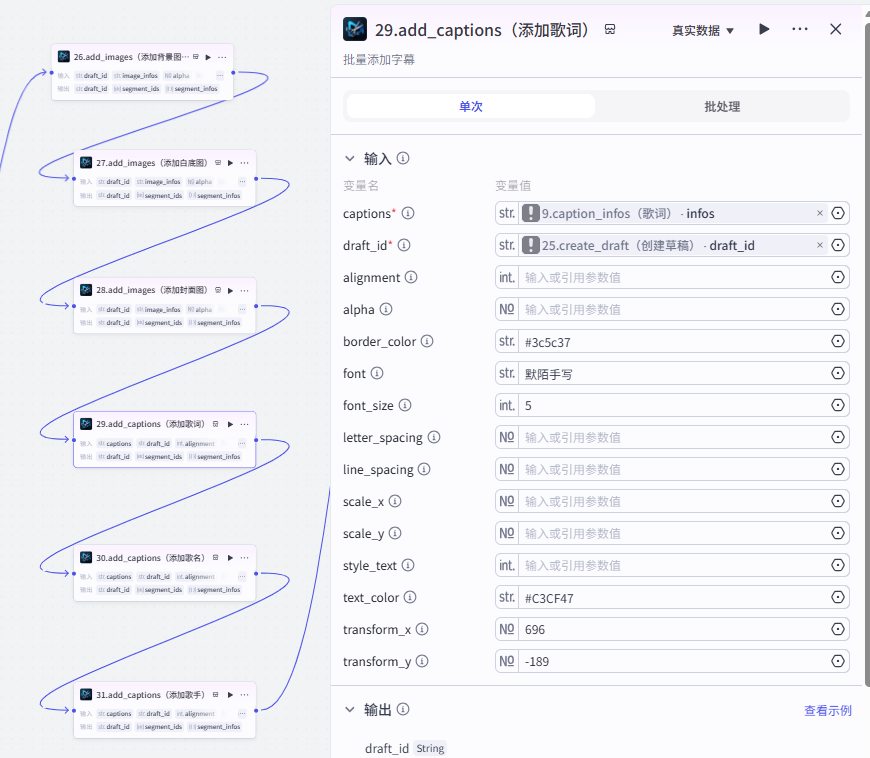Screen dimensions: 870x758
Task: Click the 批量添加字幕 link below the title
Action: click(382, 59)
